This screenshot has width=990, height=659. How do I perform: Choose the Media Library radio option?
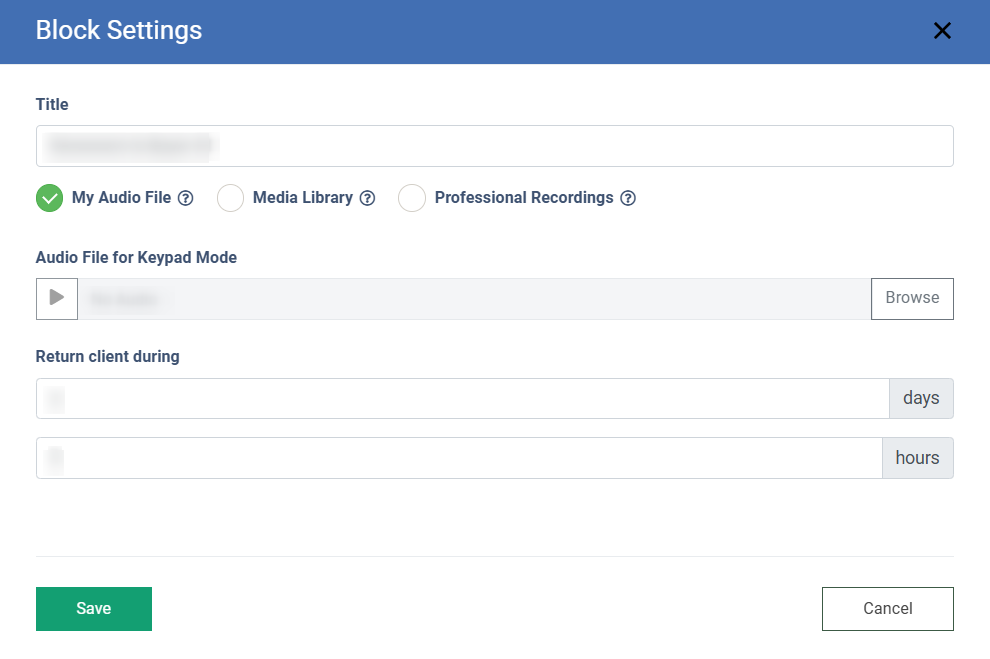pos(231,198)
